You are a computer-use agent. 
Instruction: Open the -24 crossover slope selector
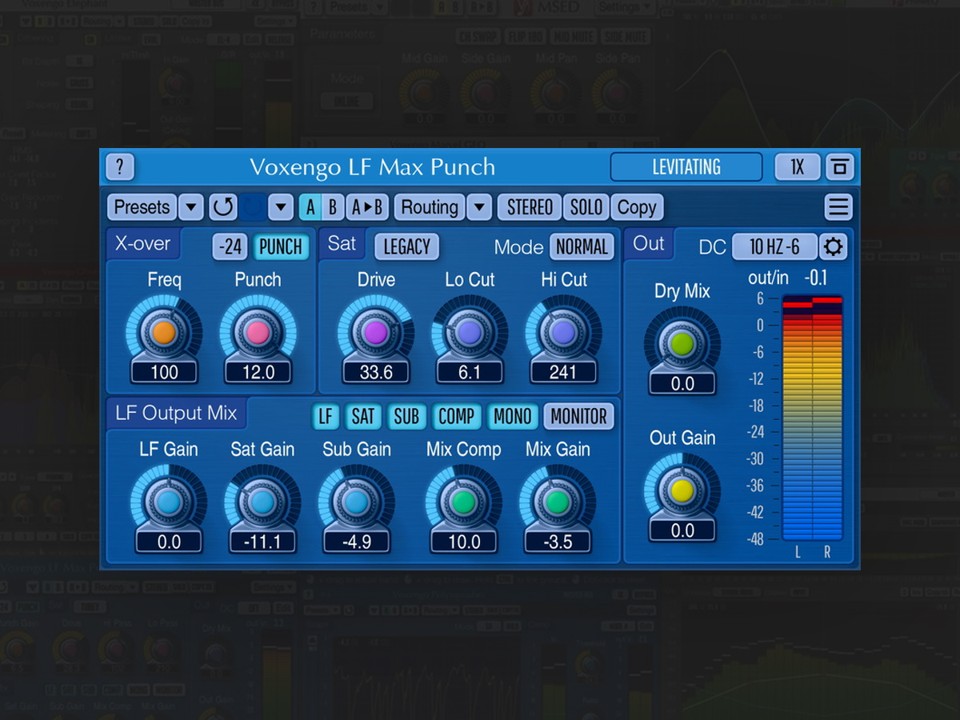[x=230, y=247]
